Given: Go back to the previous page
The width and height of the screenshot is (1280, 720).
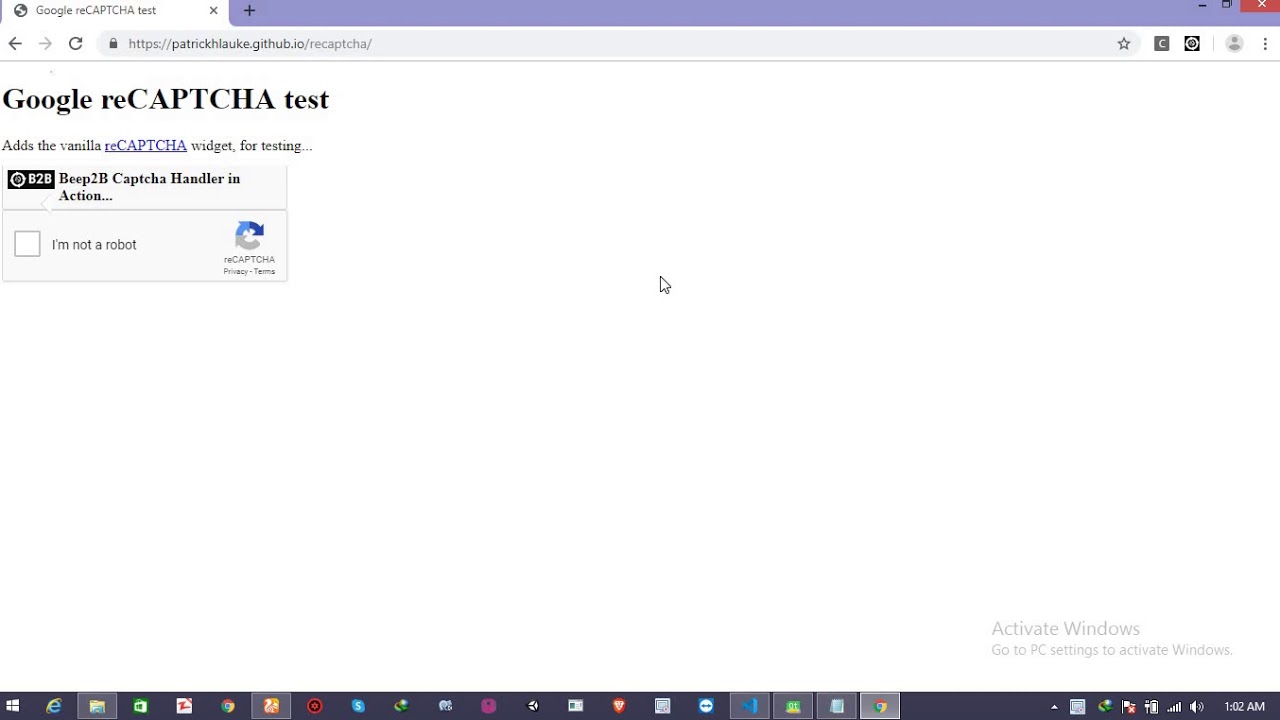Looking at the screenshot, I should pos(15,43).
